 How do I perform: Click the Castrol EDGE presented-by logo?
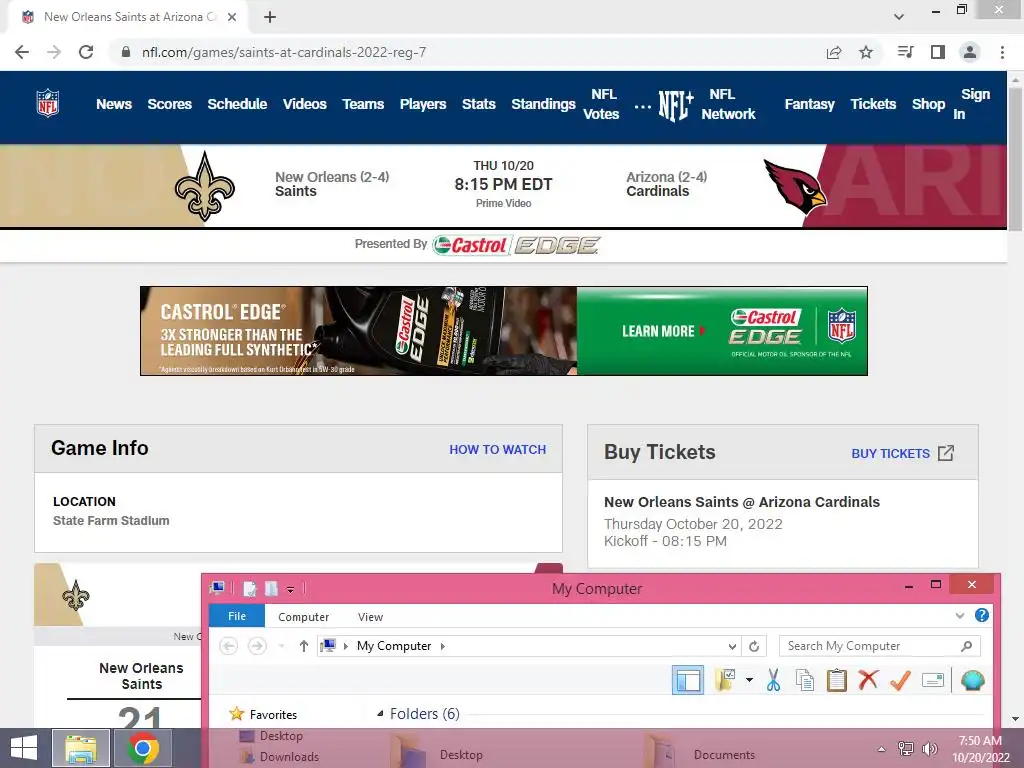[516, 245]
